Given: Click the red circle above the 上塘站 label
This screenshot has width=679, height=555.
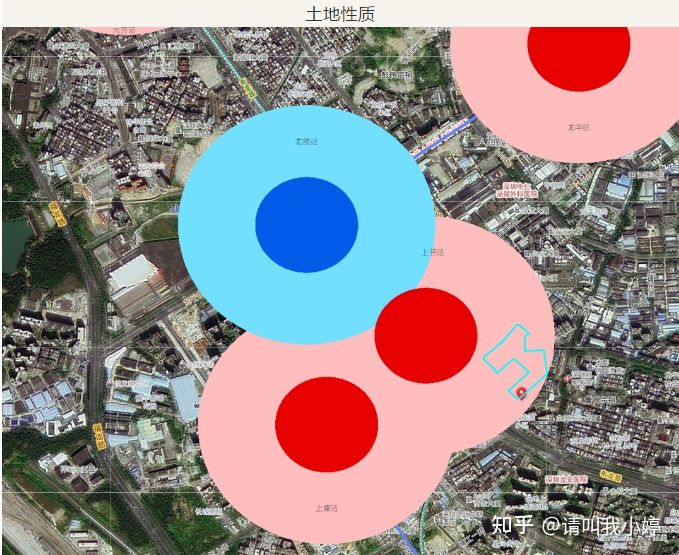Looking at the screenshot, I should point(327,424).
